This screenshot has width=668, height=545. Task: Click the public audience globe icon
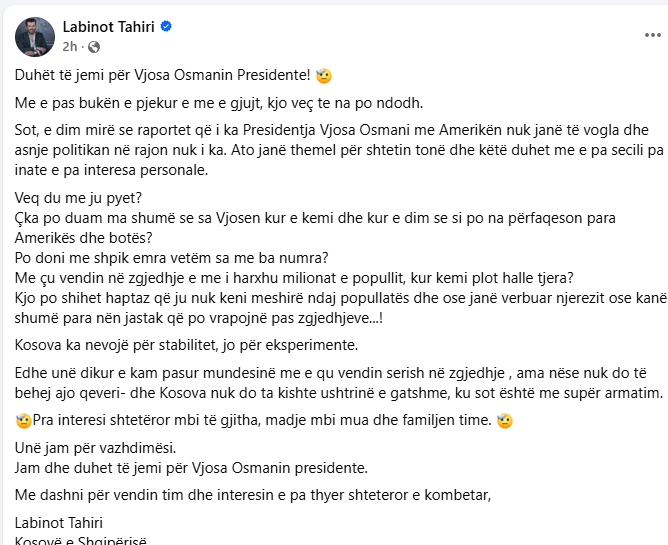click(x=94, y=46)
